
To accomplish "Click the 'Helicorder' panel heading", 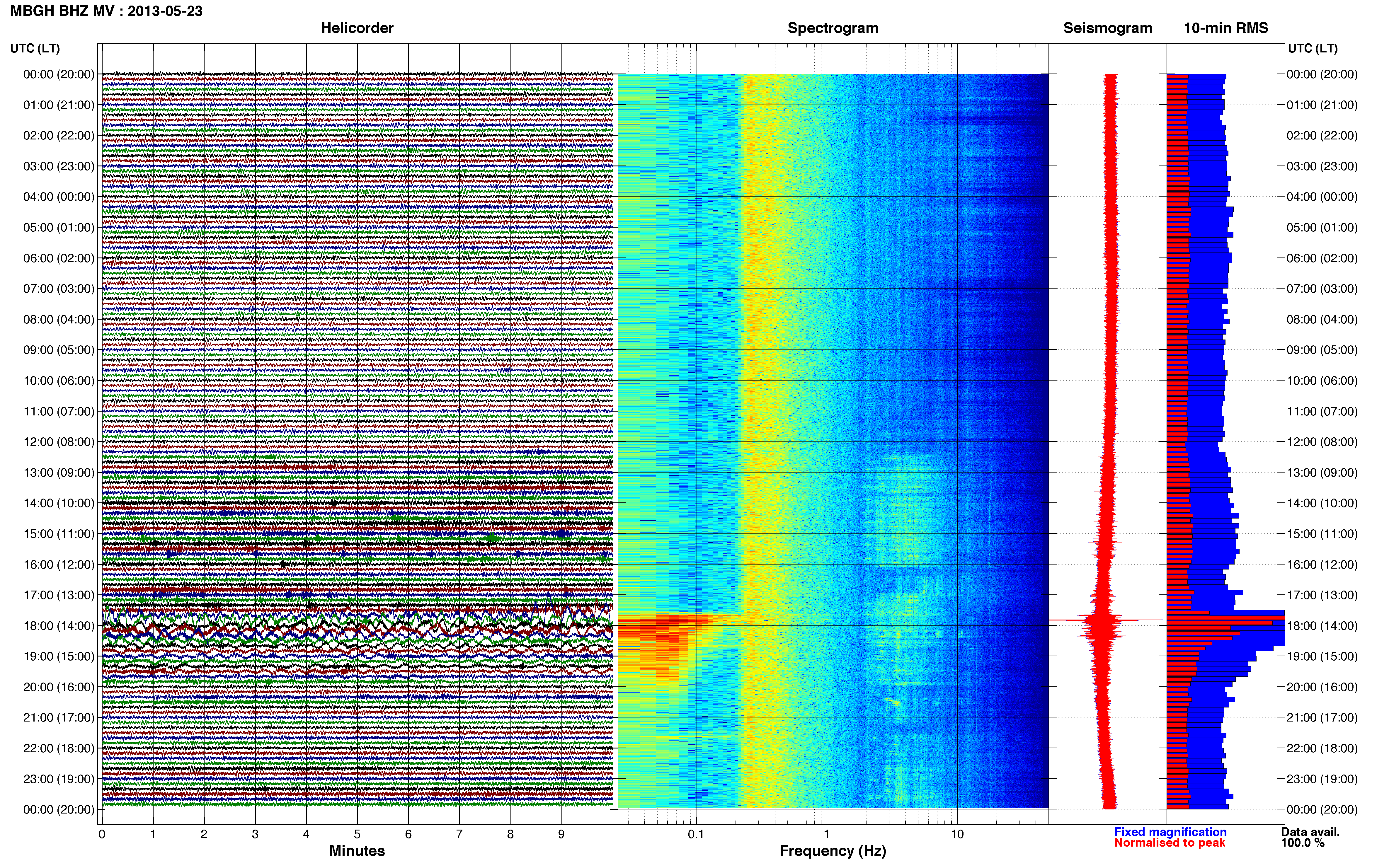I will click(357, 28).
